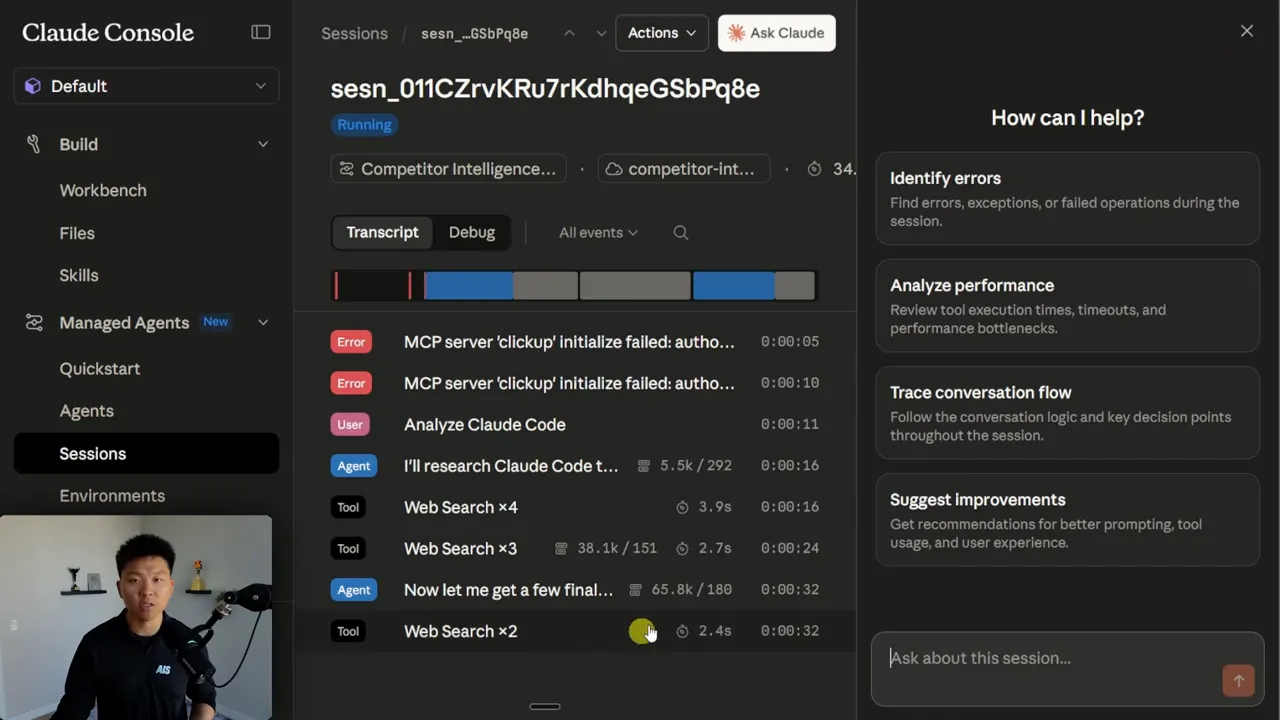
Task: Collapse the sidebar panel icon
Action: tap(261, 32)
